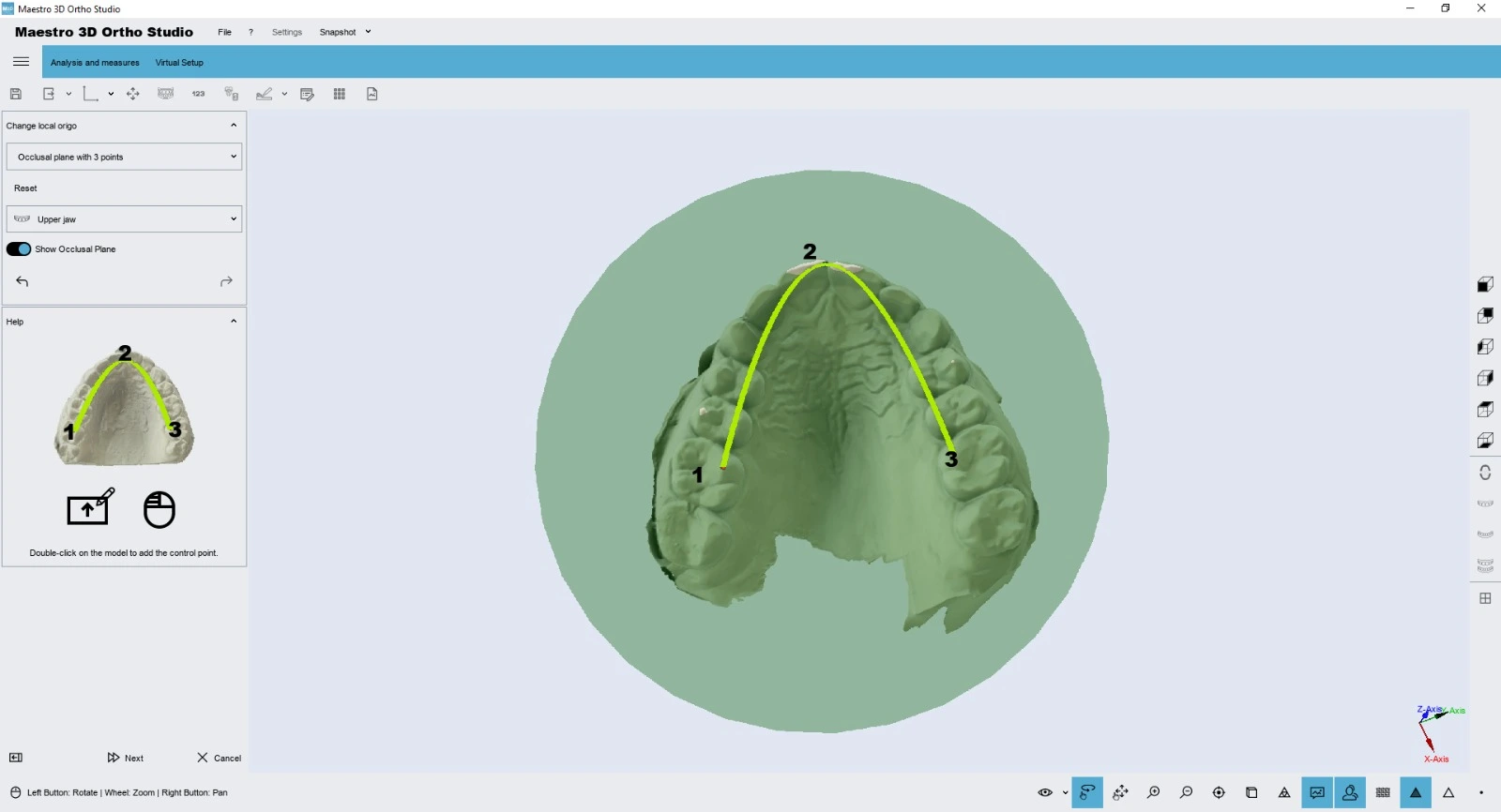The height and width of the screenshot is (812, 1501).
Task: Click the 123 numbering toolbar icon
Action: (198, 94)
